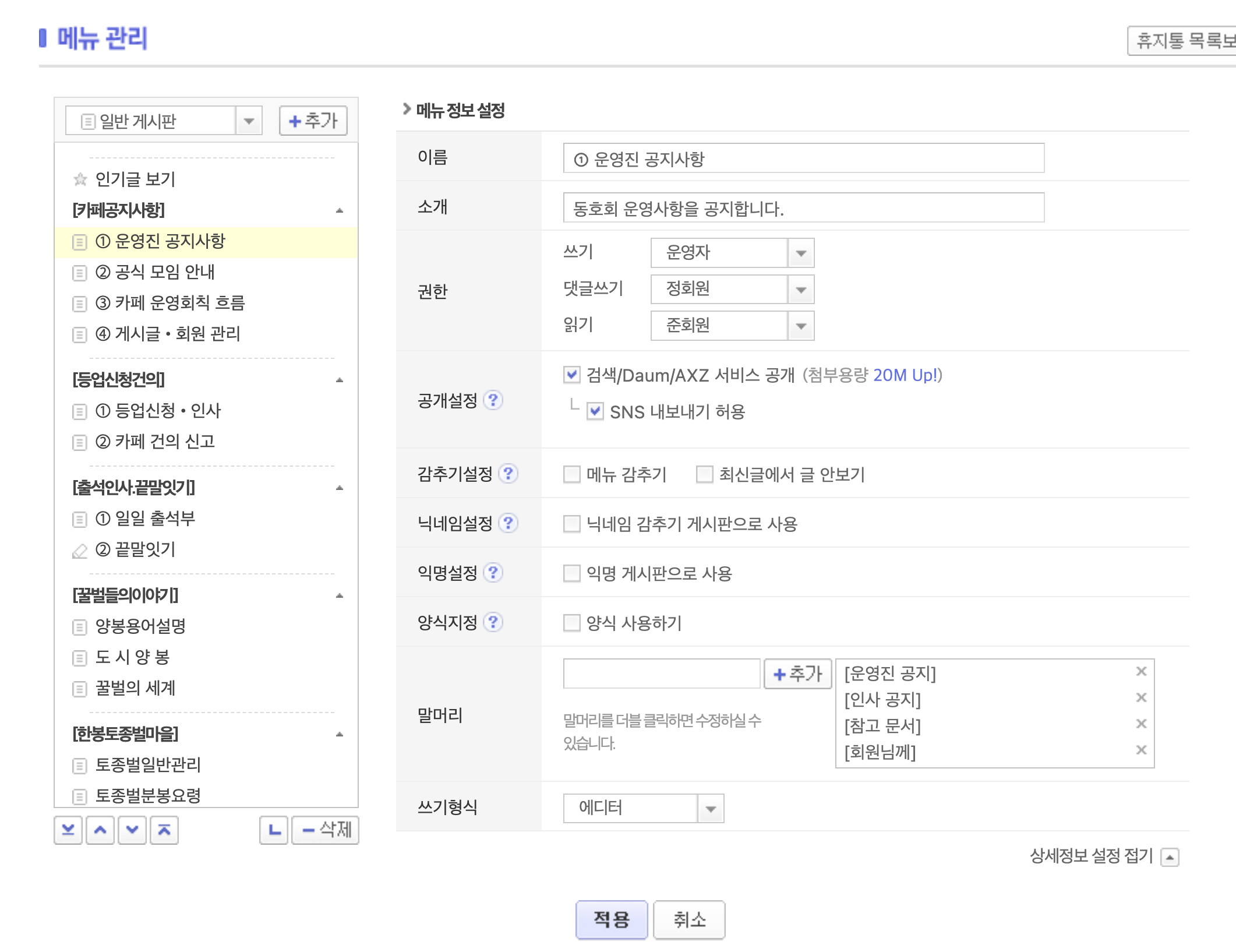
Task: Uncheck SNS 내보내기 허용 checkbox
Action: click(x=595, y=411)
